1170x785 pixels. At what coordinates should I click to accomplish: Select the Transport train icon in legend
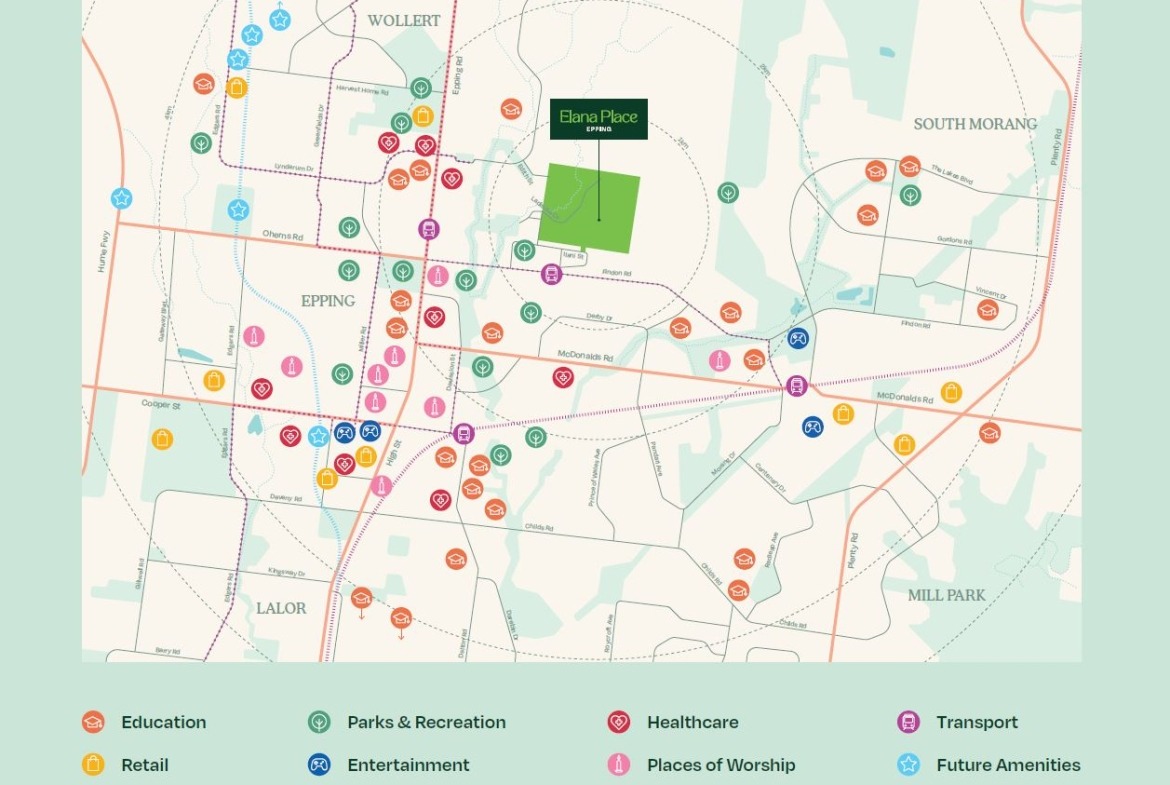tap(909, 722)
